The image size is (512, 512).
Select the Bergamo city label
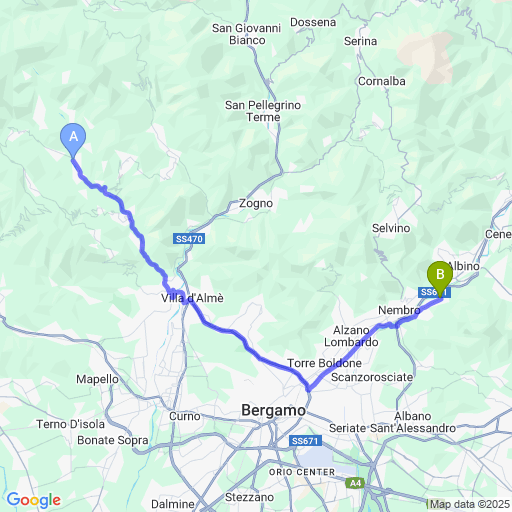click(273, 410)
